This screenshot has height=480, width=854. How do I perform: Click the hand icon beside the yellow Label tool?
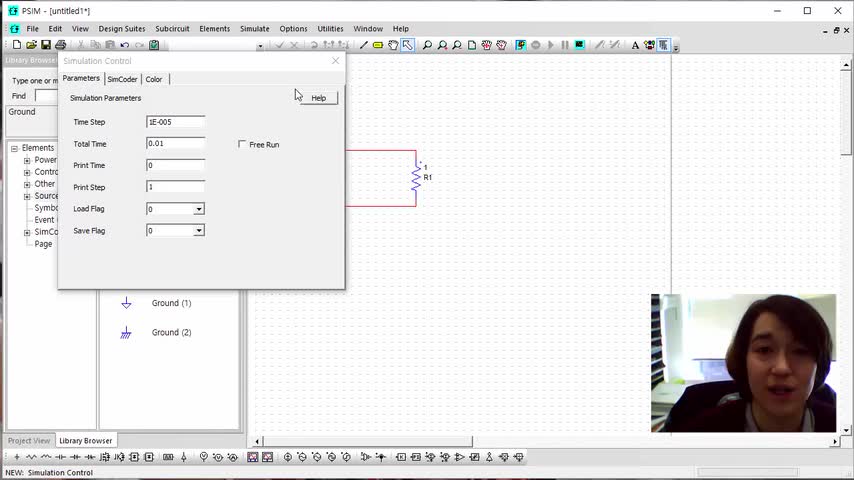[x=393, y=45]
